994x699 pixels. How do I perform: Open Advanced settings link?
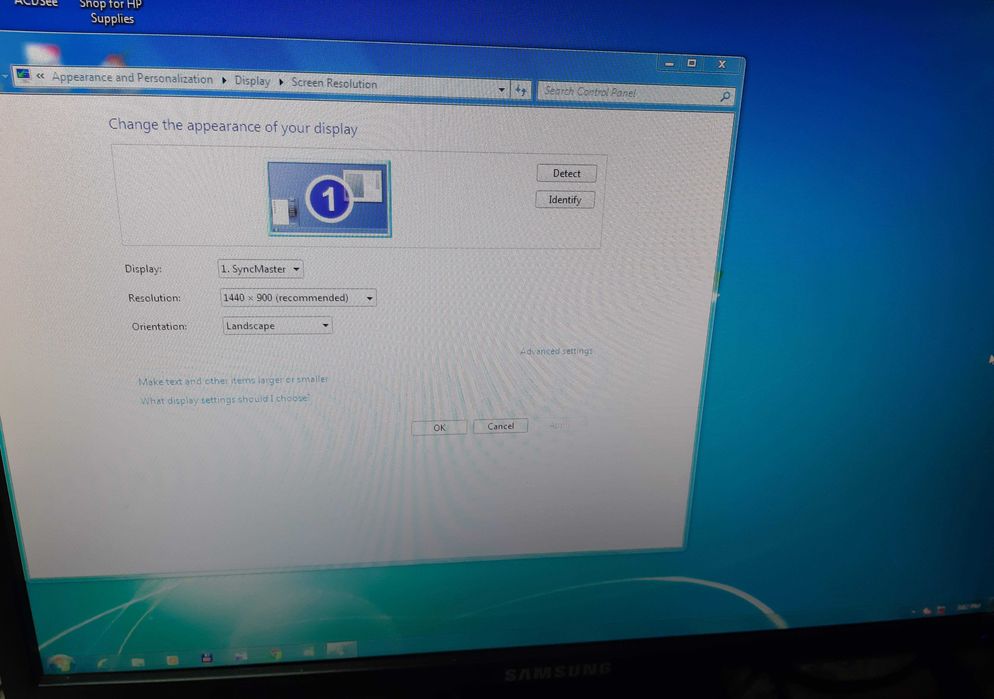(556, 350)
